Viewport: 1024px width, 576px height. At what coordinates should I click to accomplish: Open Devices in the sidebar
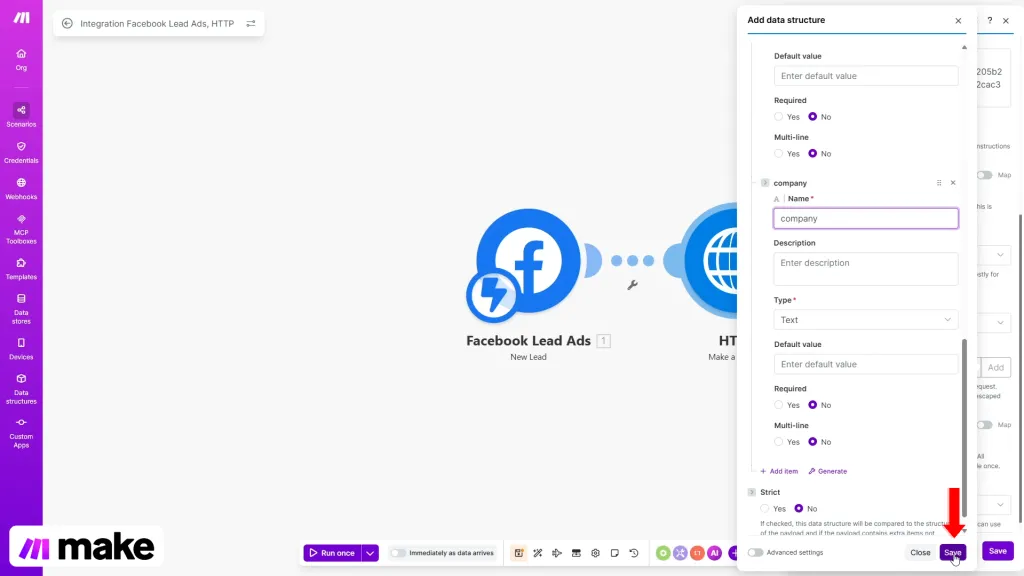[x=21, y=349]
